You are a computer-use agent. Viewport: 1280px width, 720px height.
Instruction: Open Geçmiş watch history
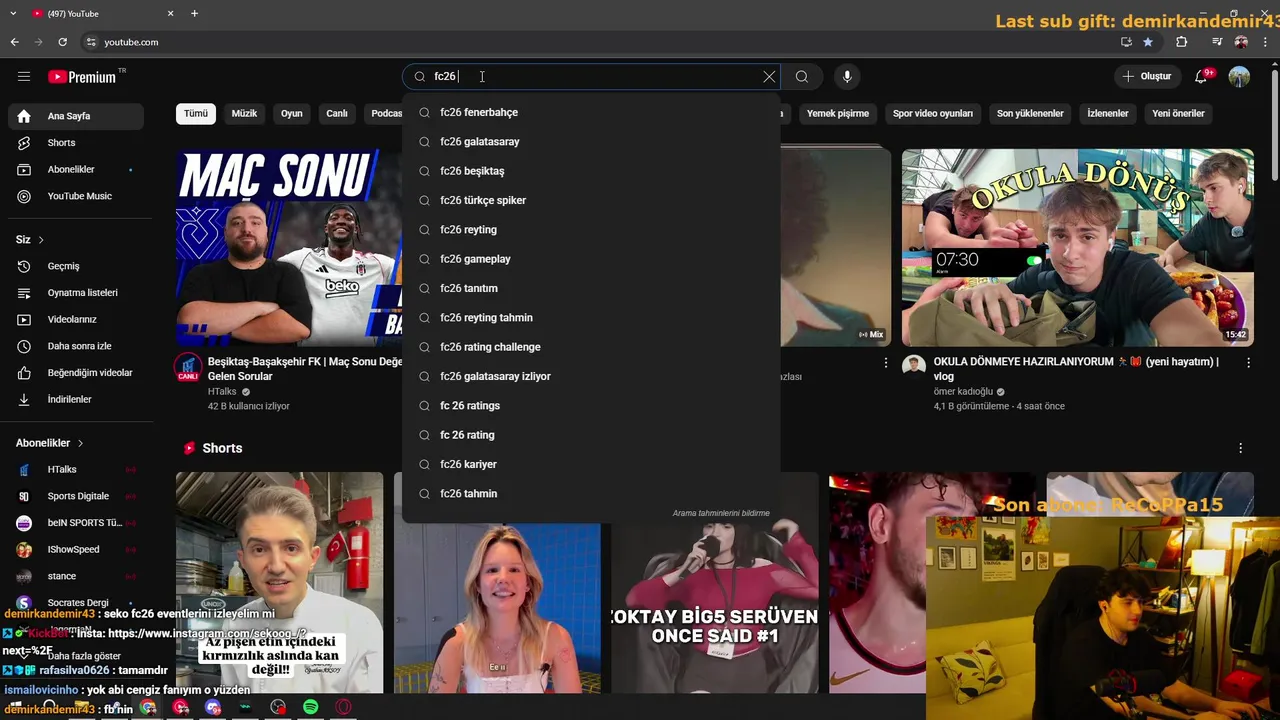tap(76, 266)
